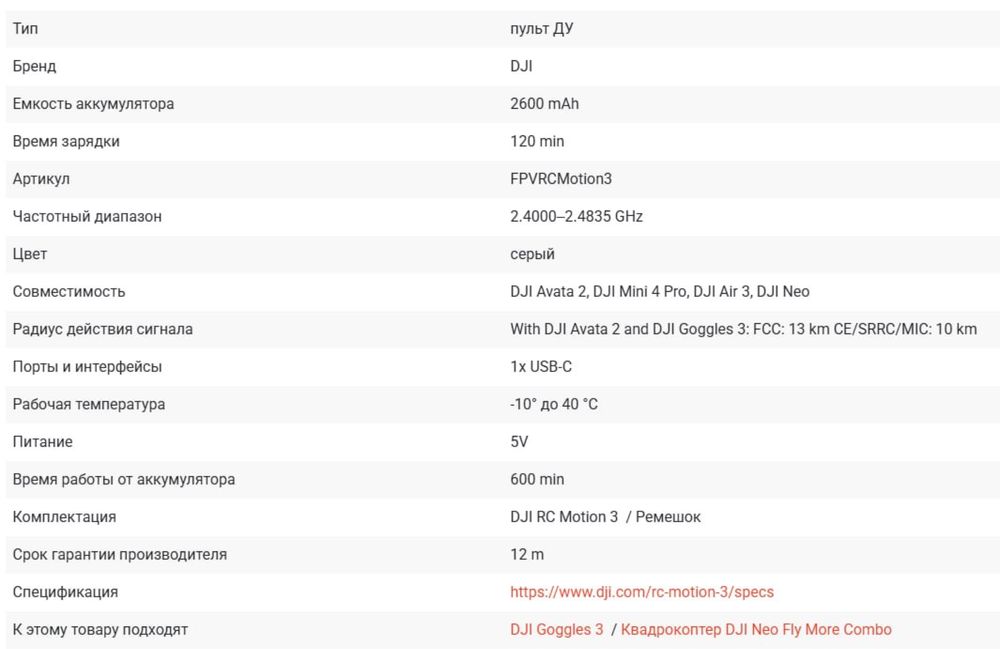This screenshot has height=649, width=1000.
Task: Click the brand value DJI
Action: [521, 66]
